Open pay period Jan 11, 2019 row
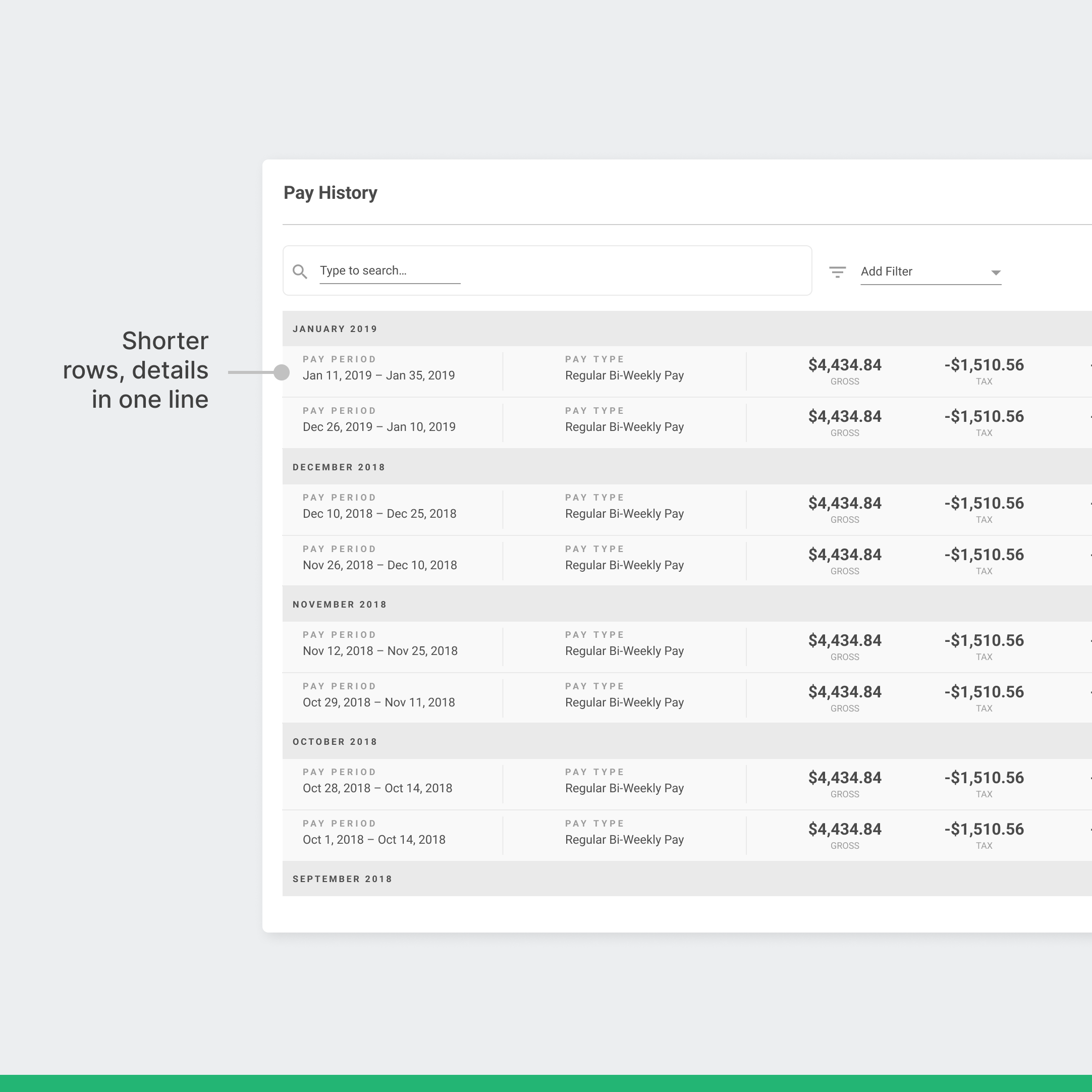Image resolution: width=1092 pixels, height=1092 pixels. 378,375
